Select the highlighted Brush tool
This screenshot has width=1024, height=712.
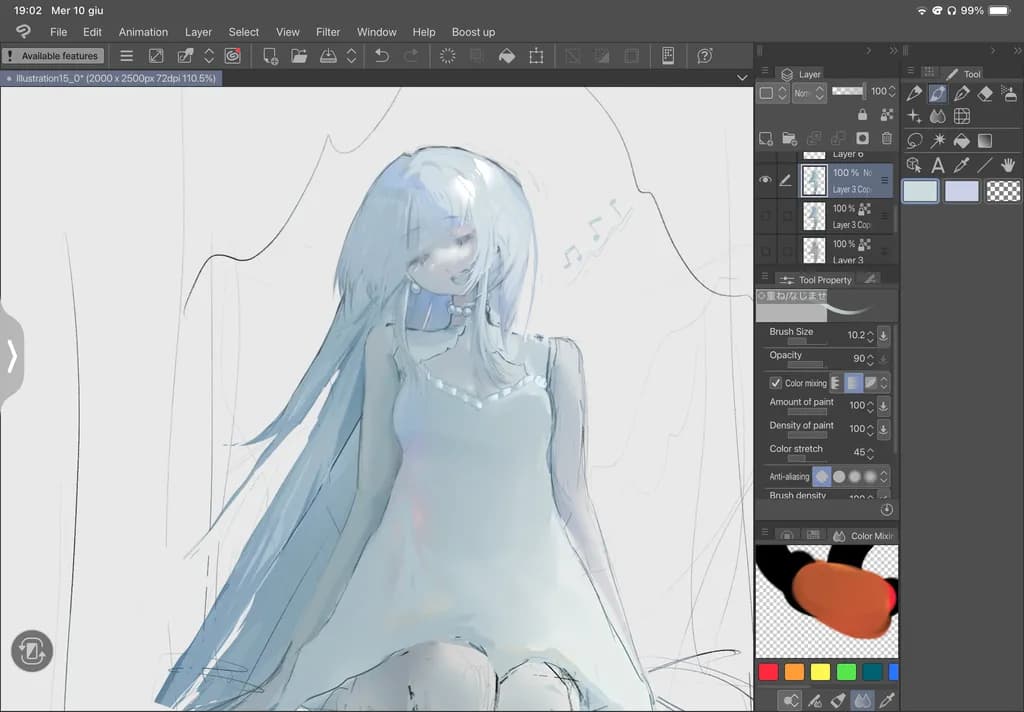pyautogui.click(x=937, y=94)
